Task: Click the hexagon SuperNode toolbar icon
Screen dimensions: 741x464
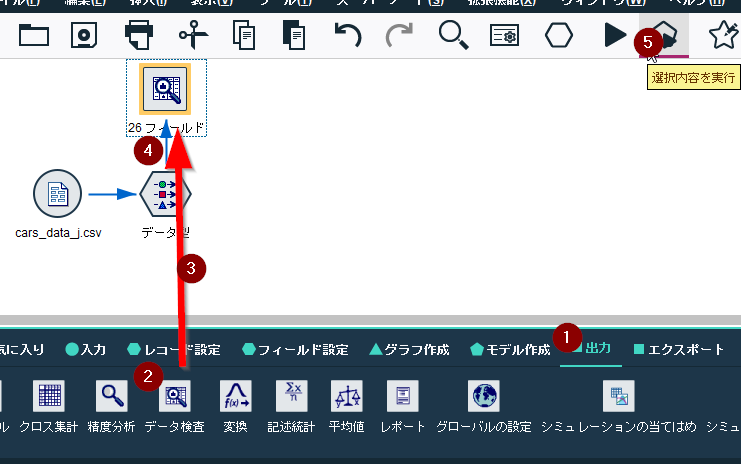Action: pyautogui.click(x=559, y=35)
